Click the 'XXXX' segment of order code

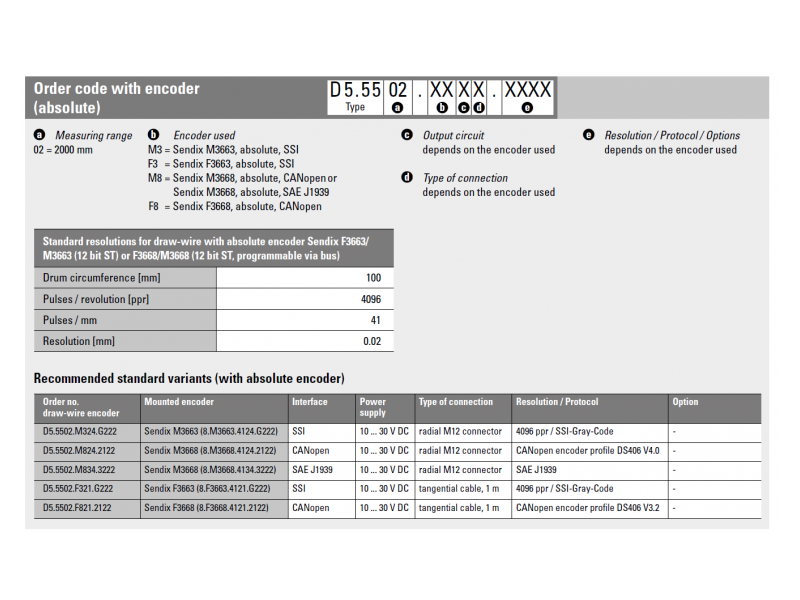pyautogui.click(x=528, y=97)
